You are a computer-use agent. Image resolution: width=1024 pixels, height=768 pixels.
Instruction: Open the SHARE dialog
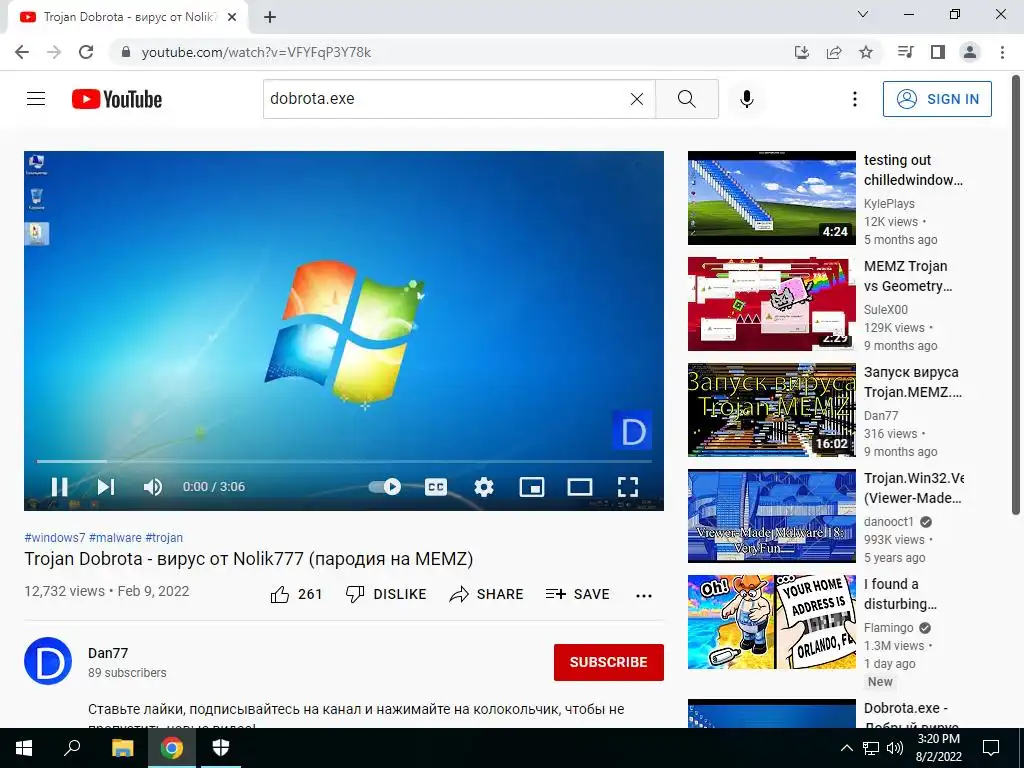[x=487, y=594]
